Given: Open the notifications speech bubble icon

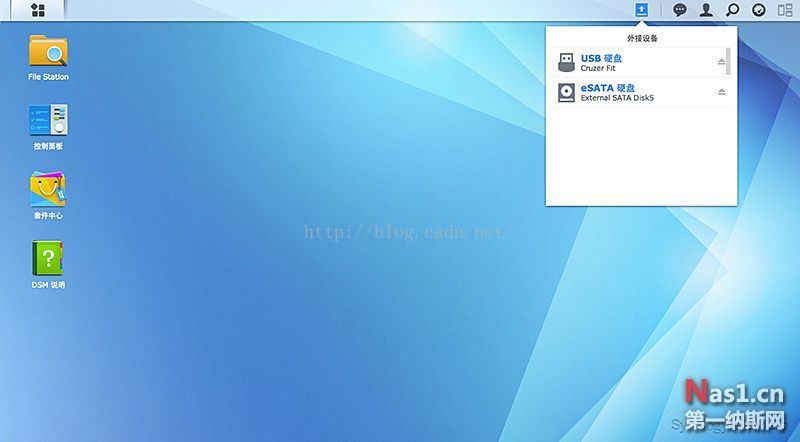Looking at the screenshot, I should [680, 10].
